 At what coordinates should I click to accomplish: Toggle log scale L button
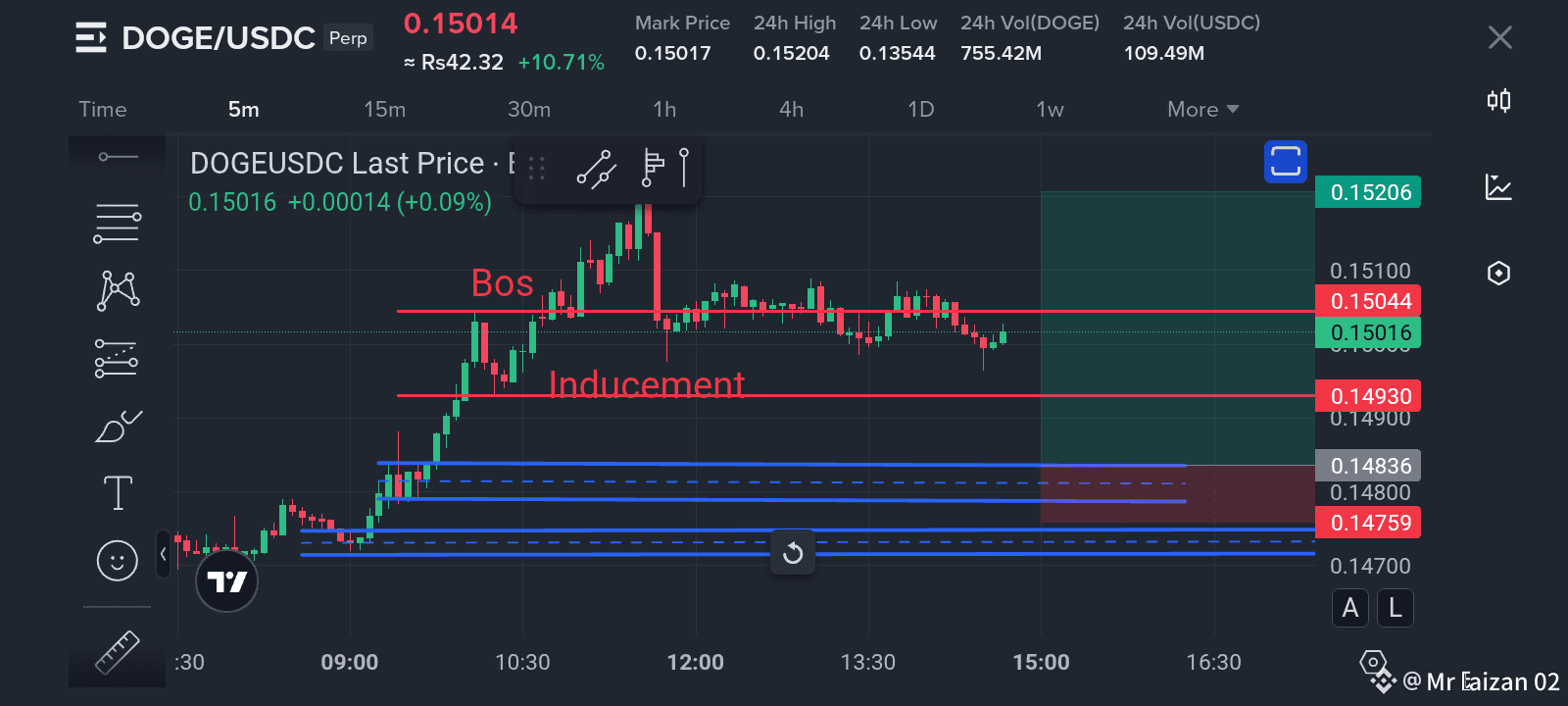coord(1396,609)
